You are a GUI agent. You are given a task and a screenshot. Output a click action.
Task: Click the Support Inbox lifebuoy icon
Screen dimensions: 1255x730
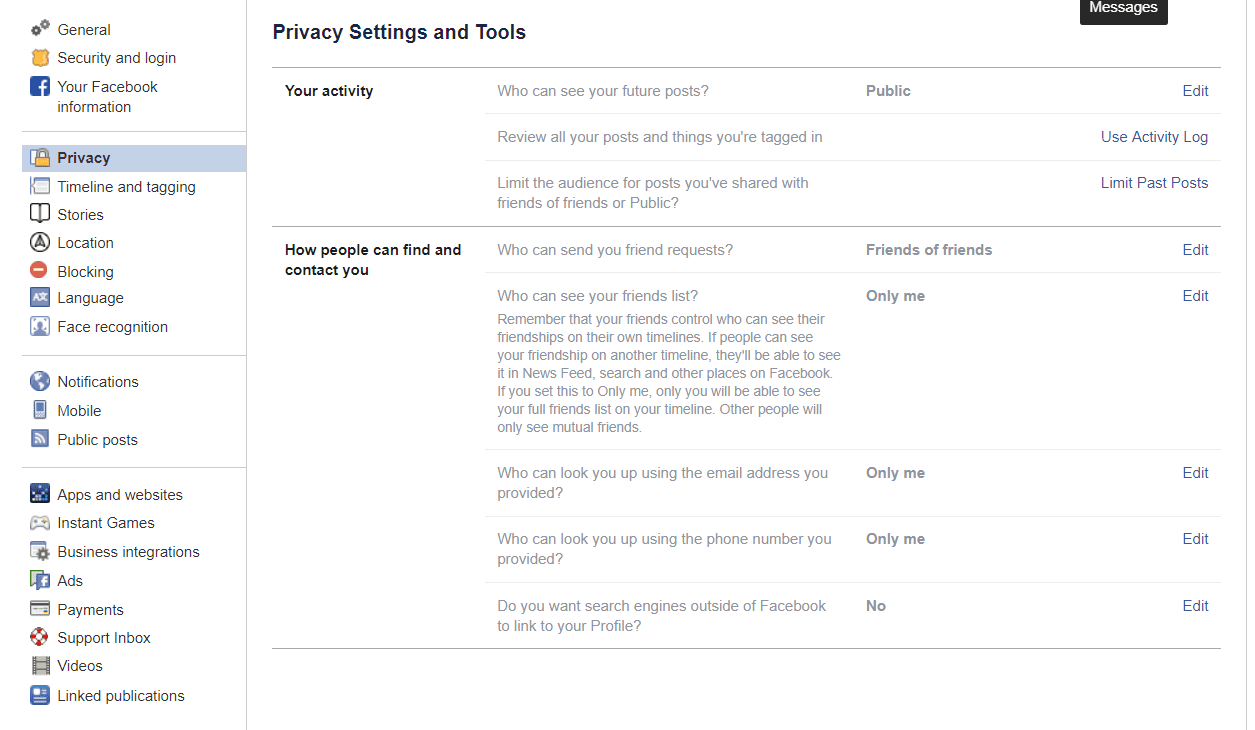(40, 638)
